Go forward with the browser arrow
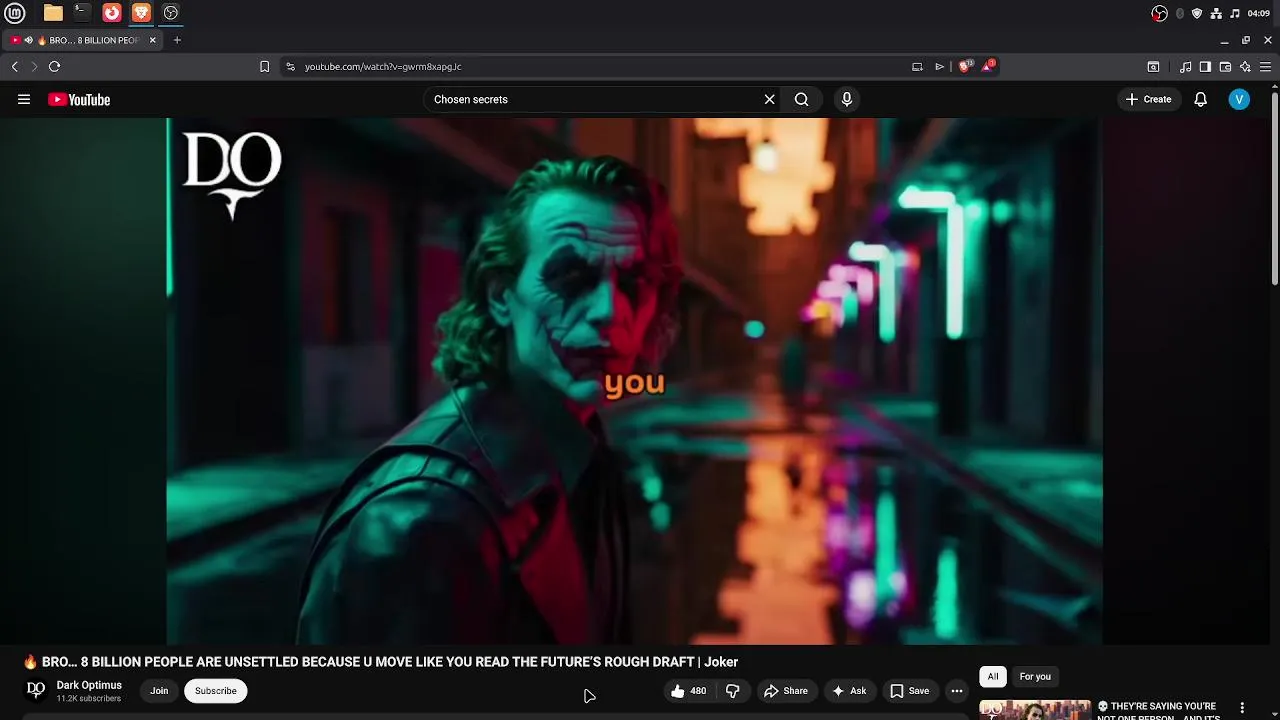 (34, 66)
